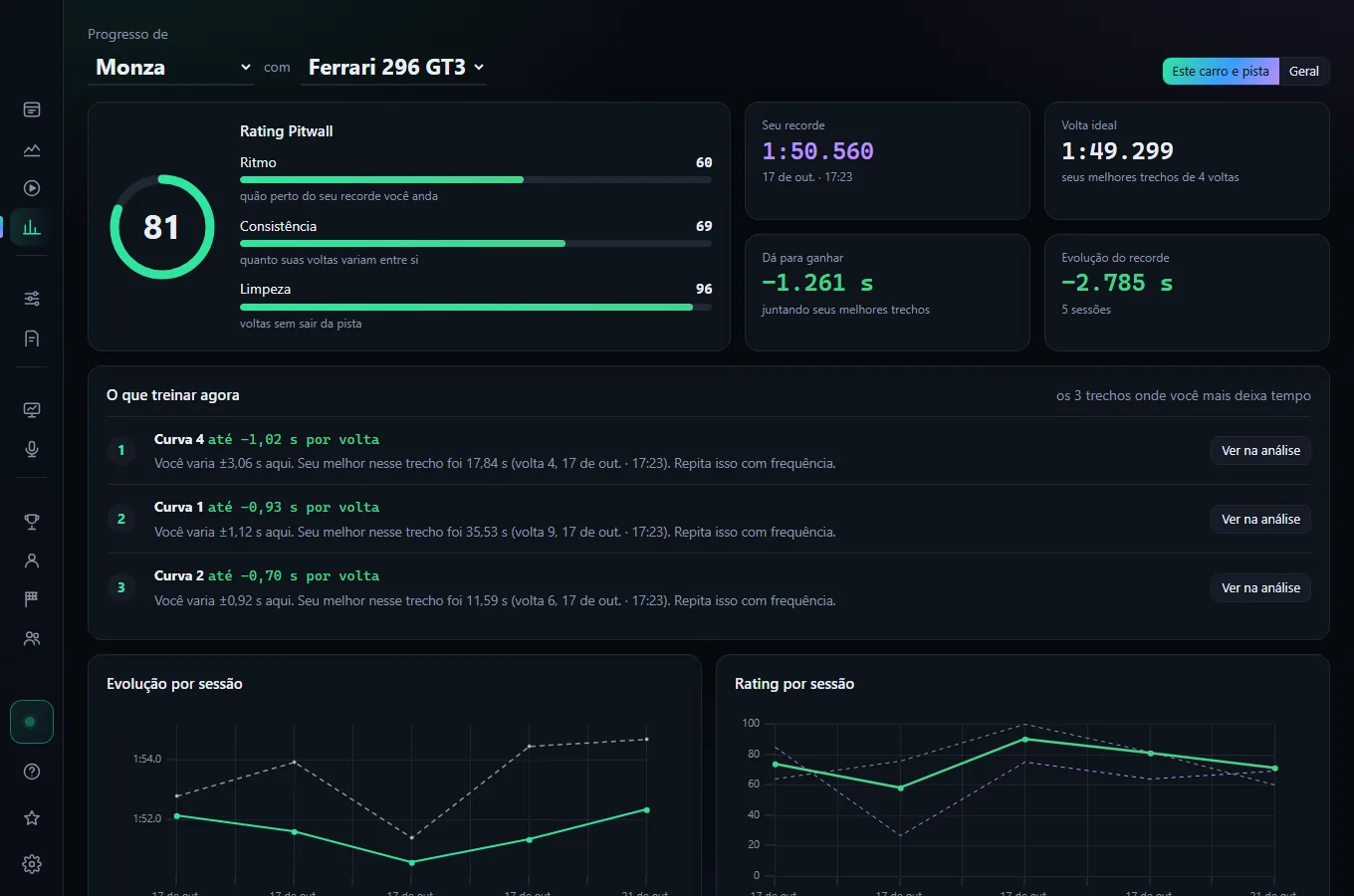Click 'Ver na análise' for Curva 1

1260,520
